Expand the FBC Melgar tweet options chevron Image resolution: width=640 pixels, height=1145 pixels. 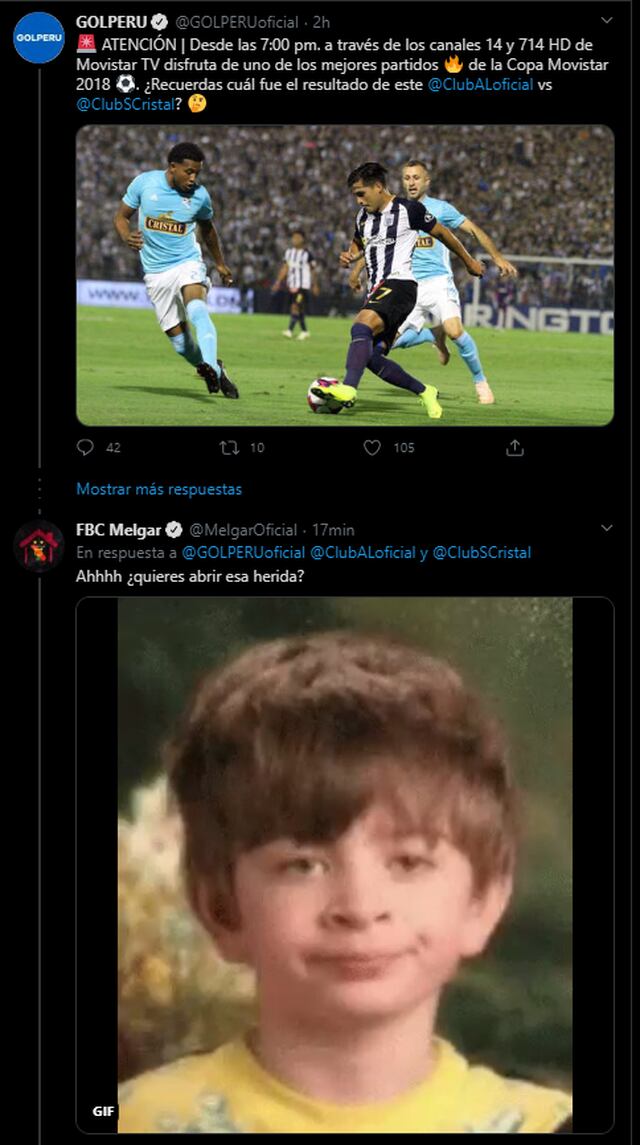pos(607,529)
